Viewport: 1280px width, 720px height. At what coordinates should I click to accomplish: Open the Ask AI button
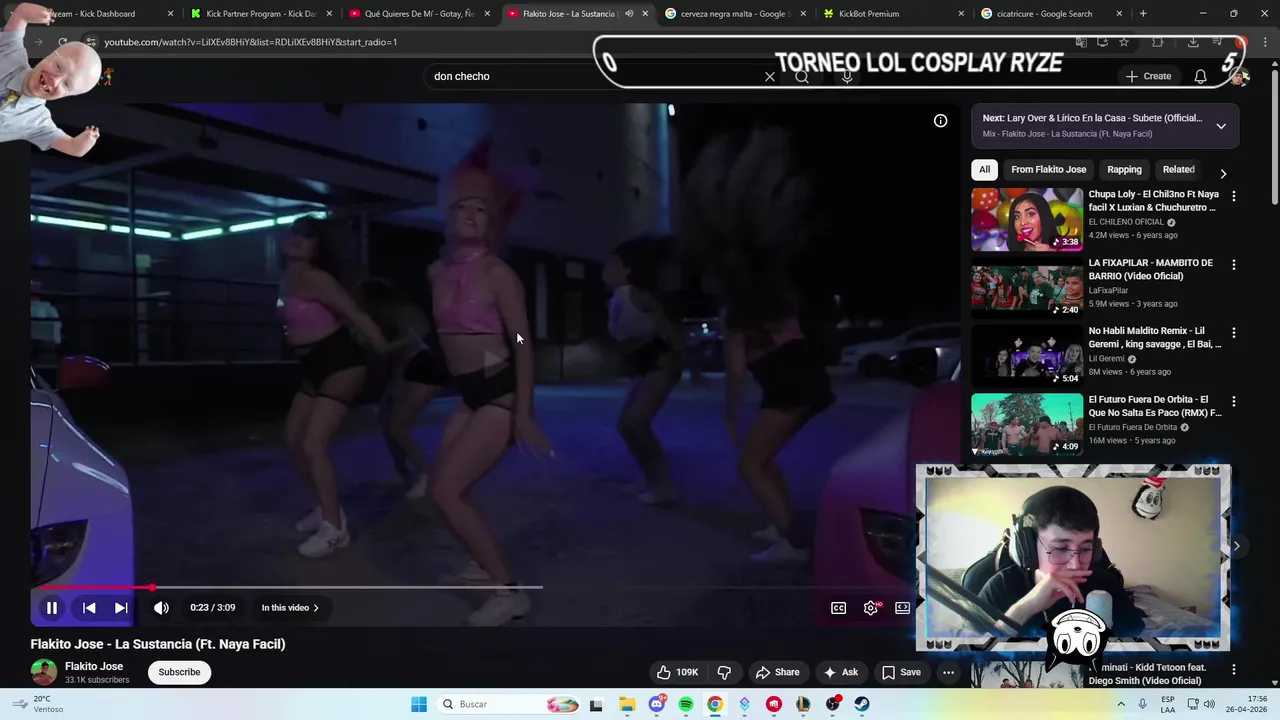[840, 672]
